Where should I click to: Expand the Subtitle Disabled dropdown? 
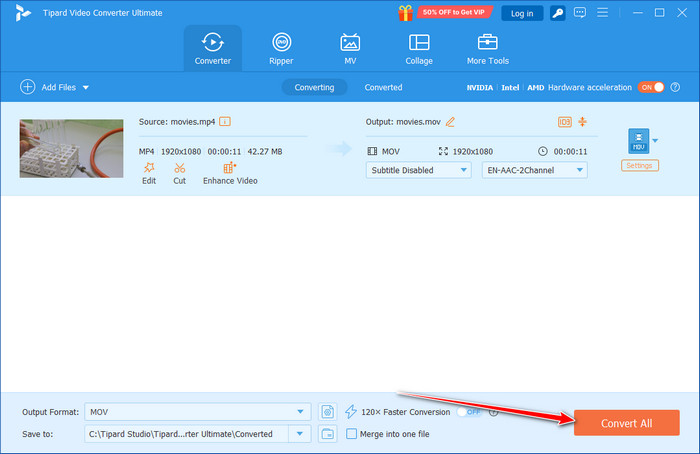pyautogui.click(x=419, y=170)
